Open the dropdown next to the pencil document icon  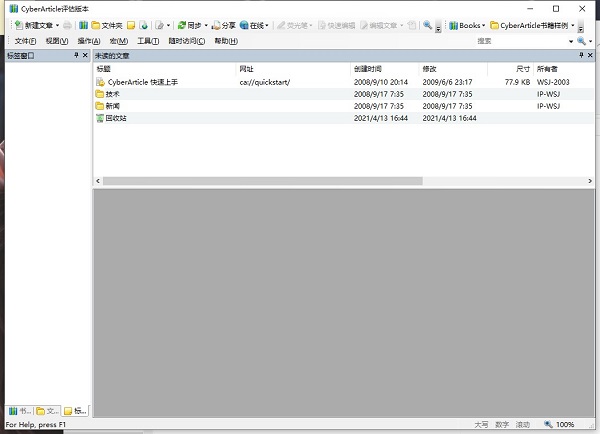click(168, 26)
